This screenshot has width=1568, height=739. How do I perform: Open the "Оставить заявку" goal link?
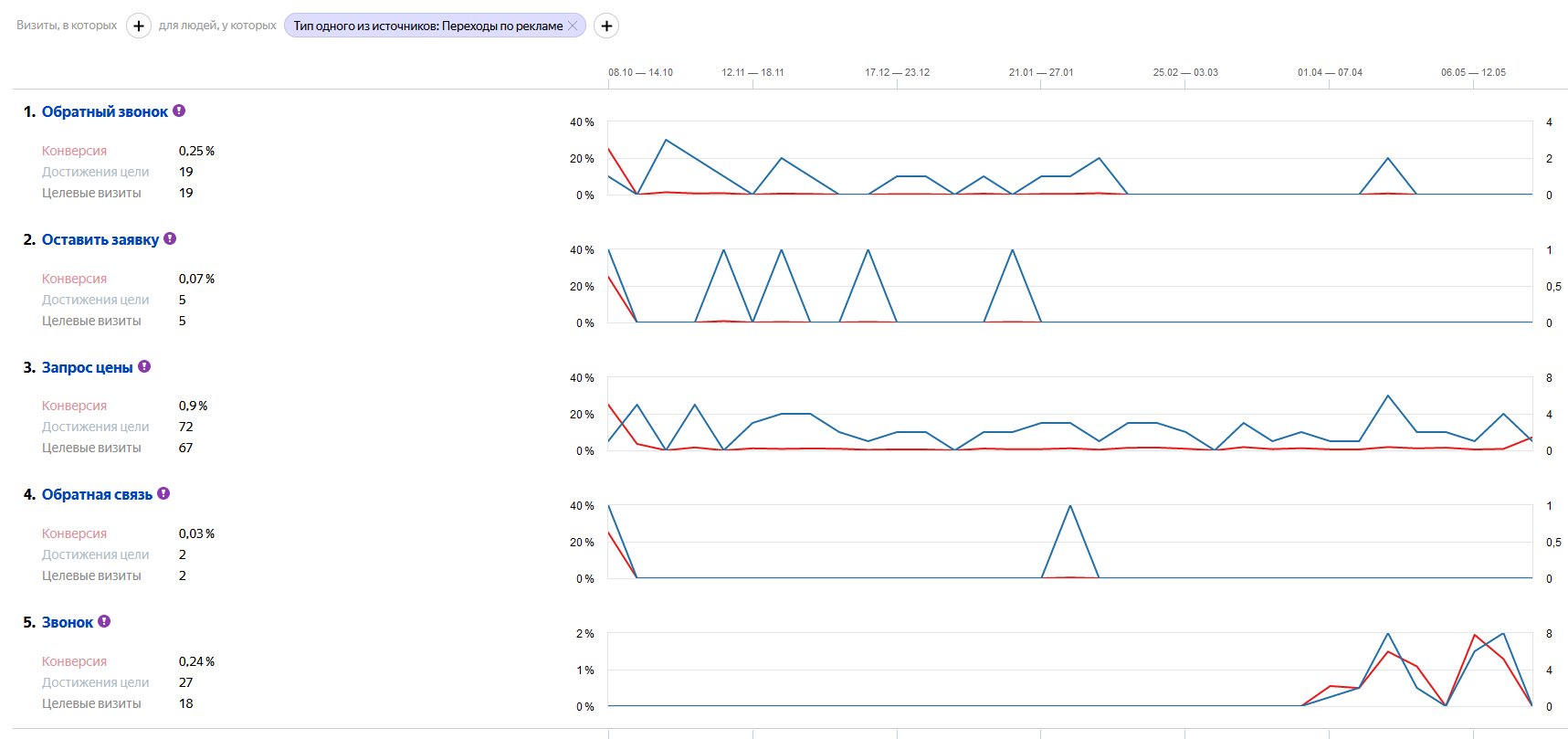point(100,239)
